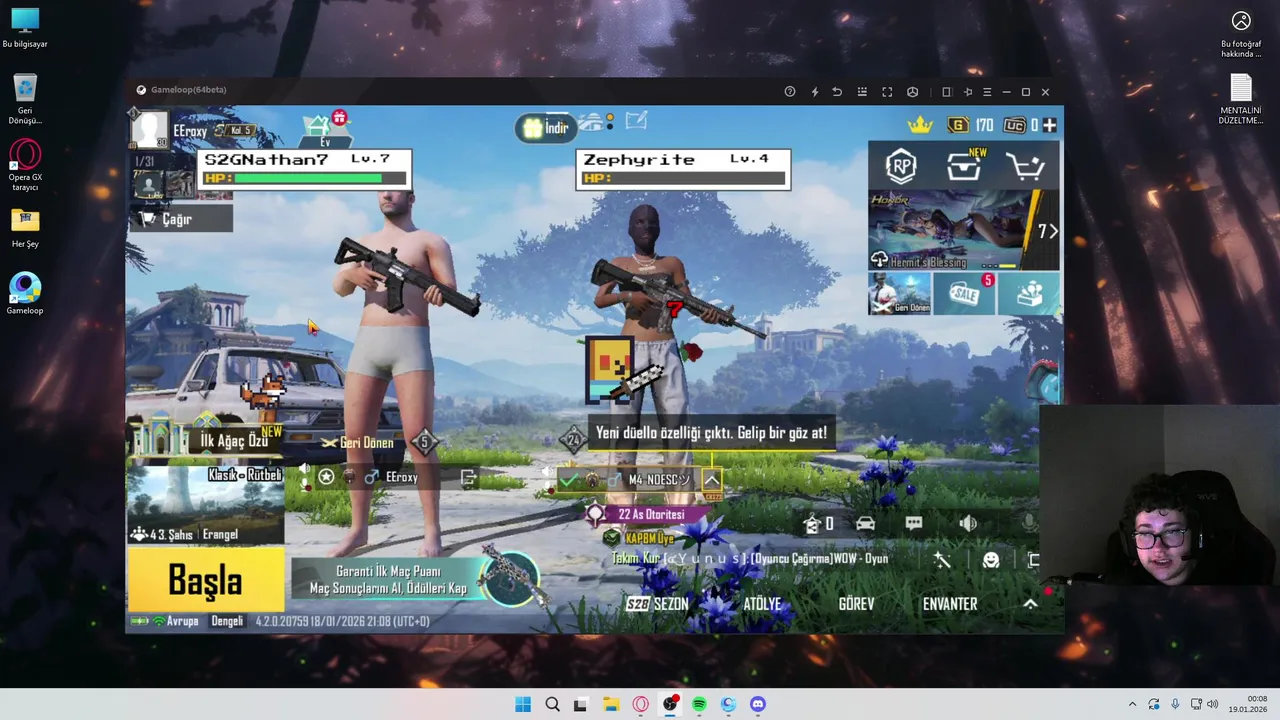The height and width of the screenshot is (720, 1280).
Task: Open the ATÖLYE tab
Action: pos(762,604)
